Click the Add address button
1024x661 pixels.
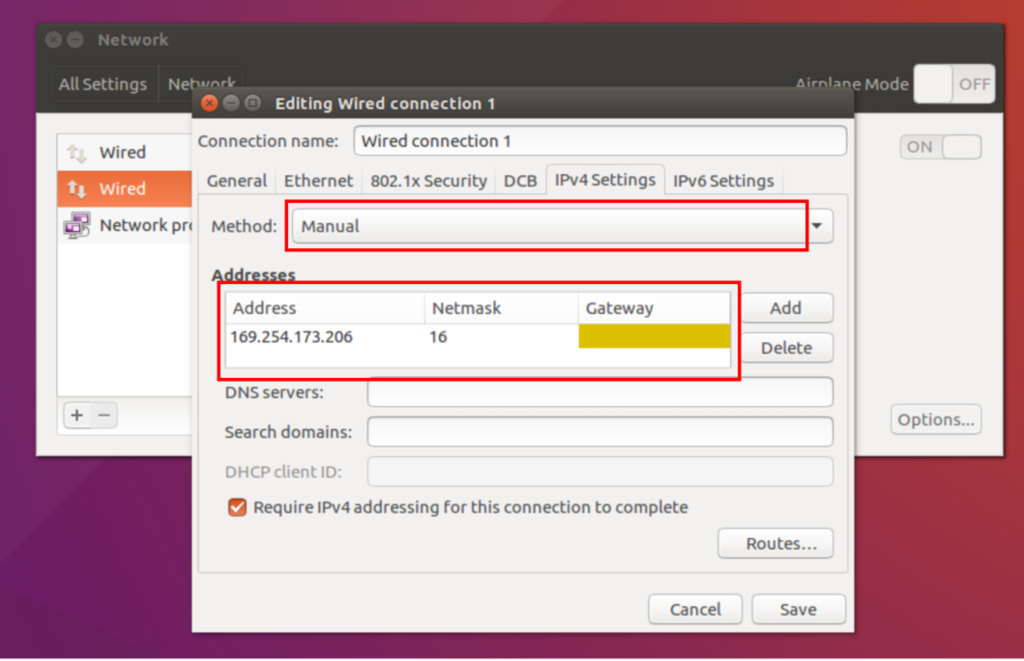(x=786, y=308)
